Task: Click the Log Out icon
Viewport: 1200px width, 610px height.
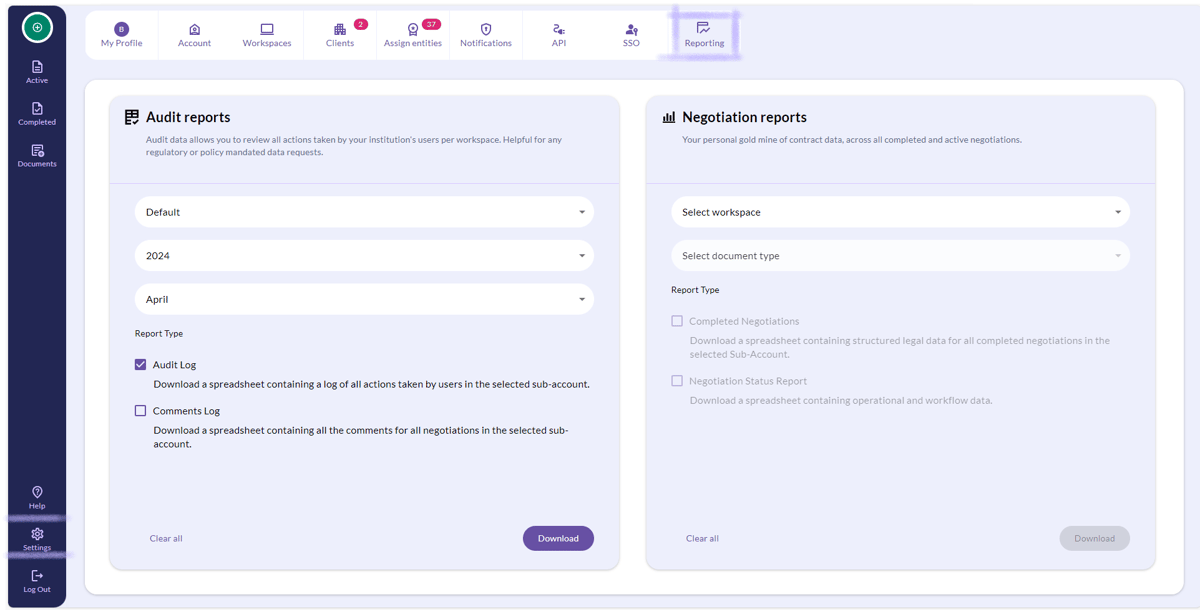Action: (x=37, y=576)
